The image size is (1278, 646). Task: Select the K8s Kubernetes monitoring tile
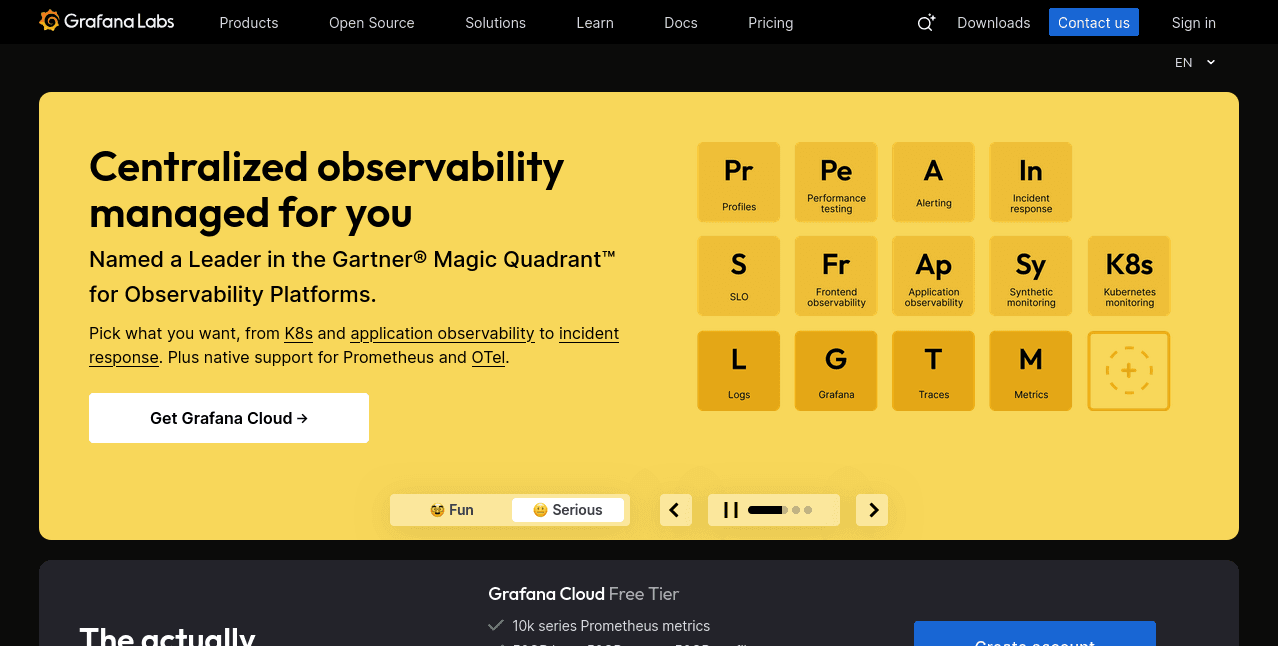pyautogui.click(x=1129, y=276)
